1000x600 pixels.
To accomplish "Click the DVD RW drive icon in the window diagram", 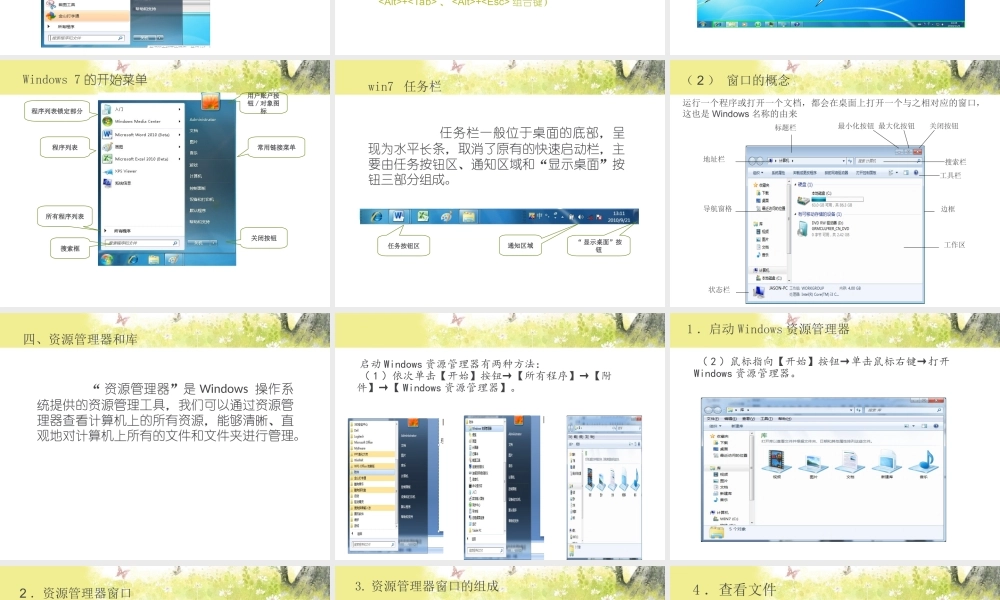I will point(803,228).
